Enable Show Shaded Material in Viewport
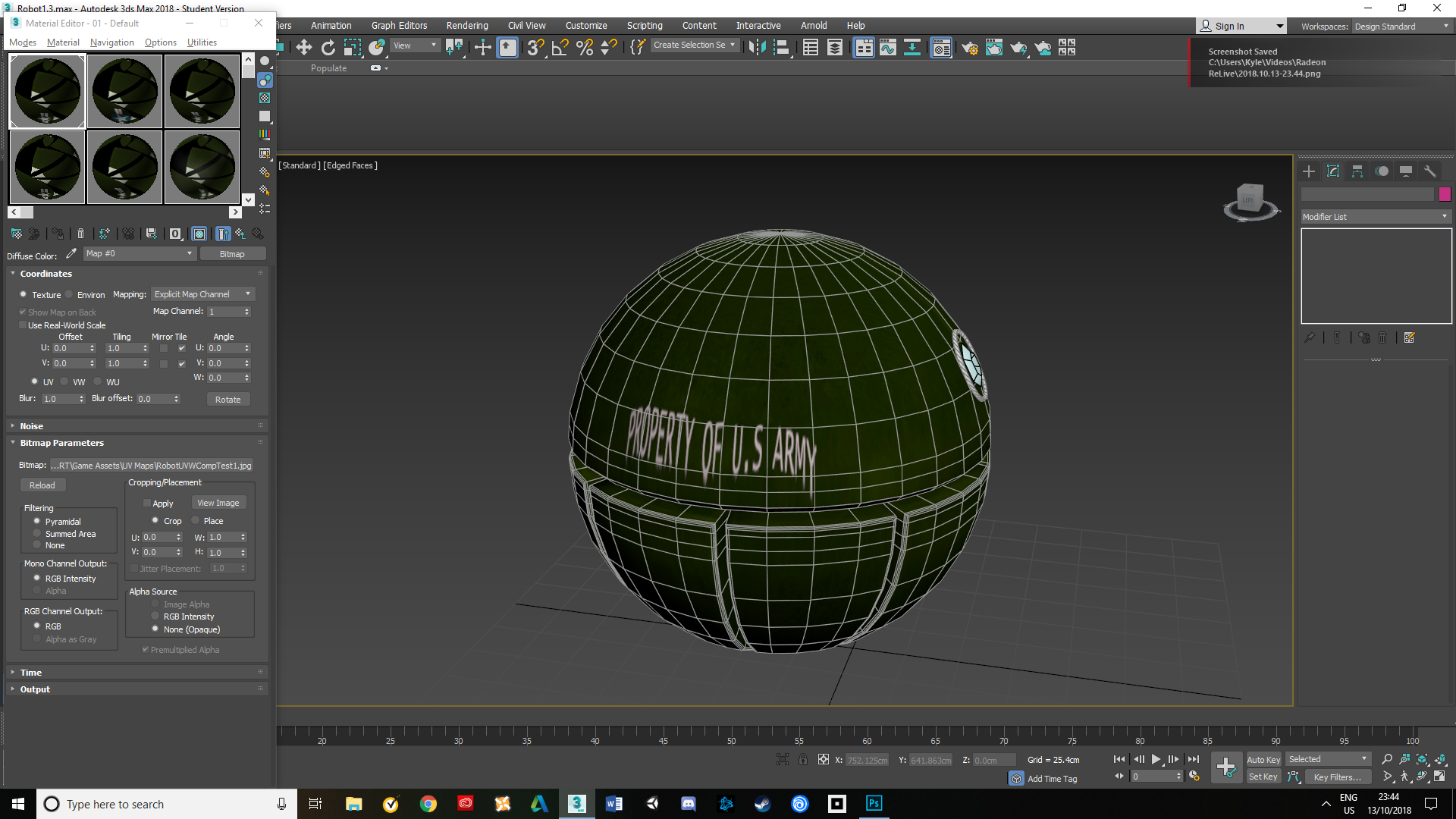The image size is (1456, 819). click(x=199, y=234)
